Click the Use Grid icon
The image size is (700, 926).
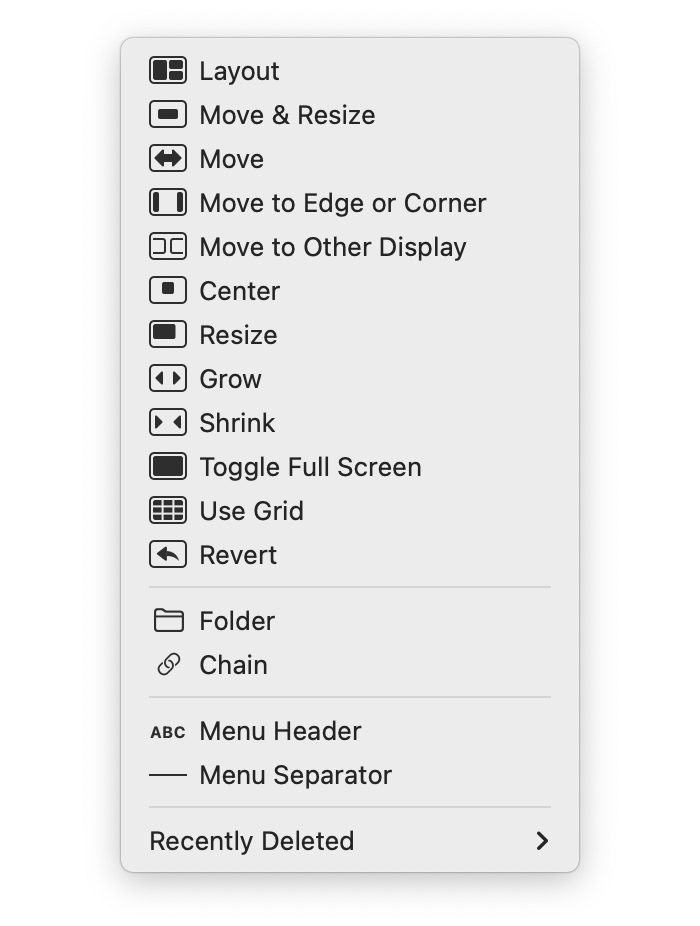pos(168,511)
